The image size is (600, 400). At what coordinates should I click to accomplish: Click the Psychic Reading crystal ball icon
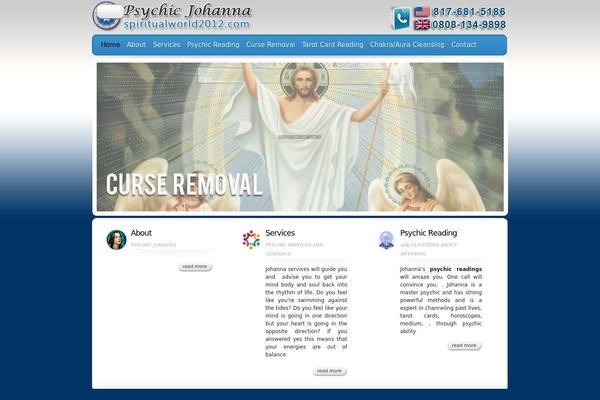[x=386, y=240]
